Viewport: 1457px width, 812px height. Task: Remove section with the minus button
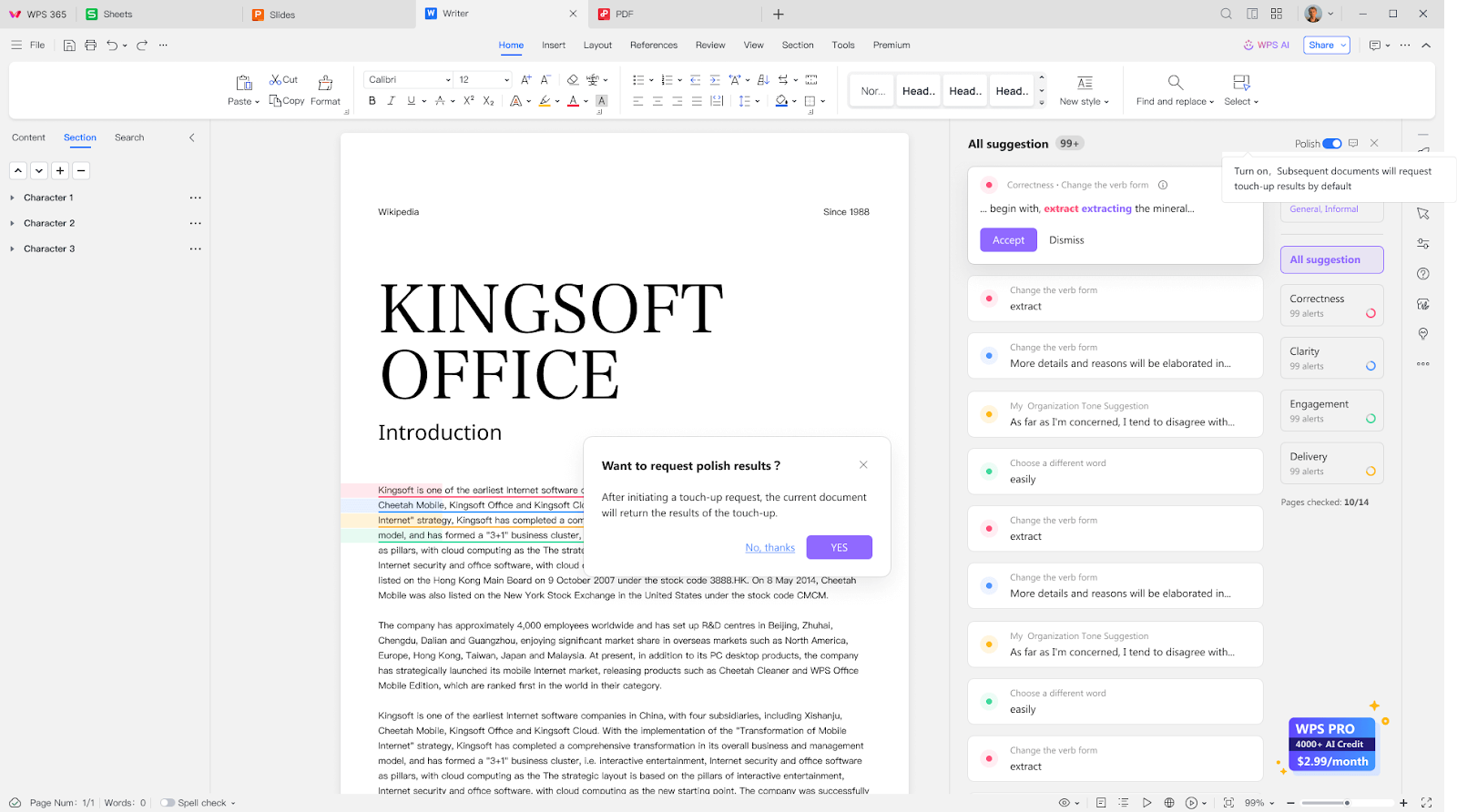point(81,170)
